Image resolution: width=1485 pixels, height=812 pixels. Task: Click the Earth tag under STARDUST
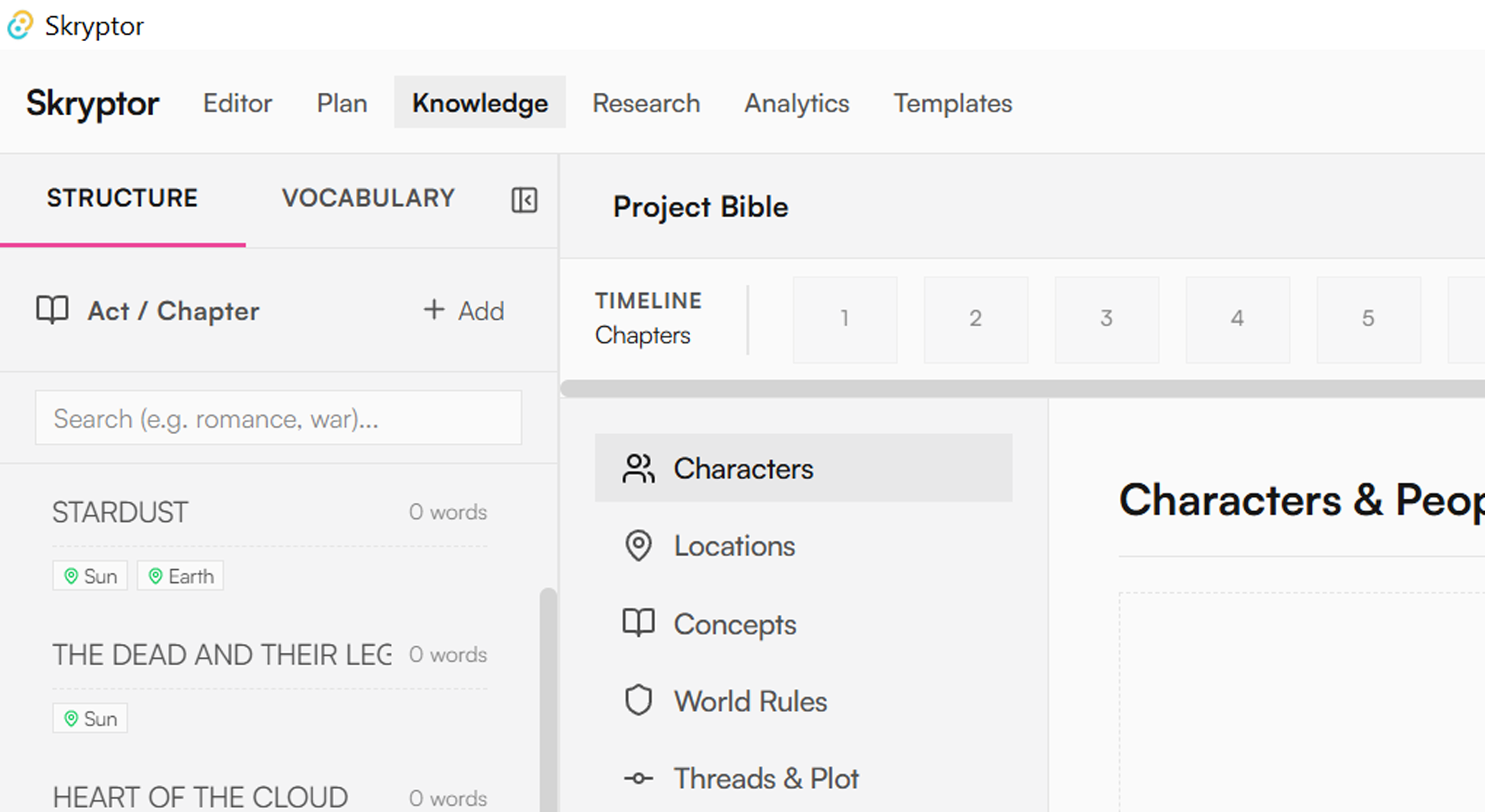[x=180, y=576]
